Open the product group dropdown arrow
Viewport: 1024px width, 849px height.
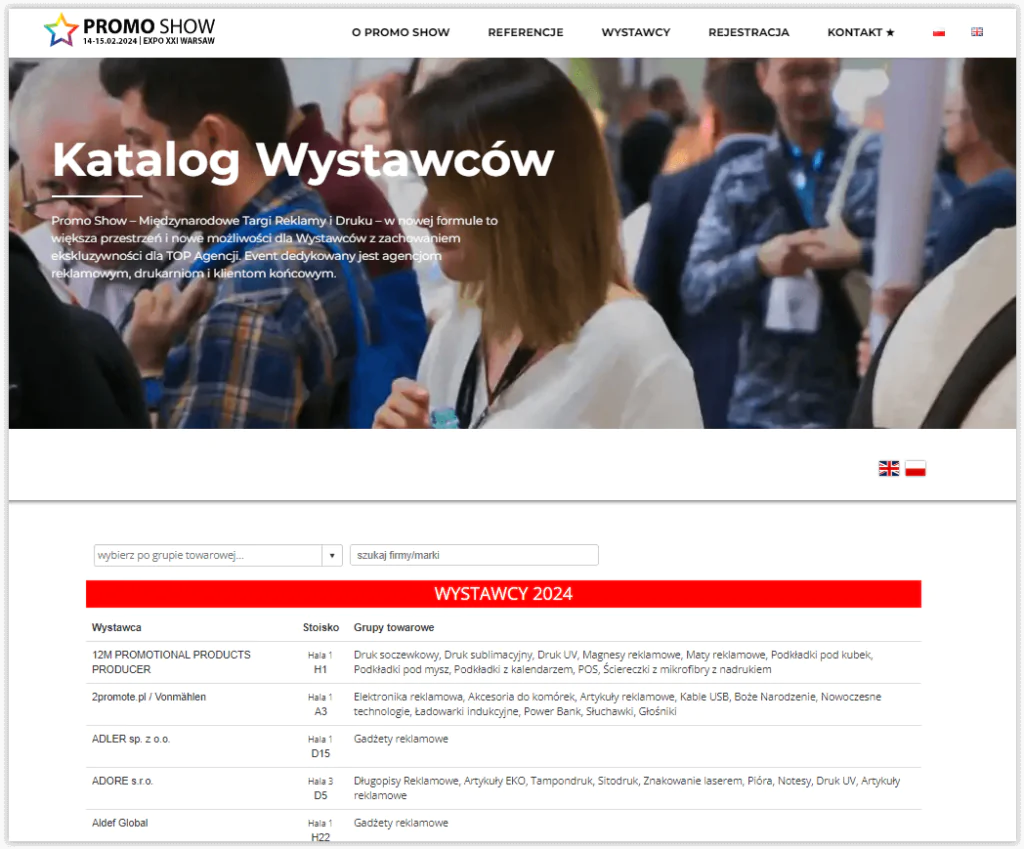pyautogui.click(x=332, y=555)
